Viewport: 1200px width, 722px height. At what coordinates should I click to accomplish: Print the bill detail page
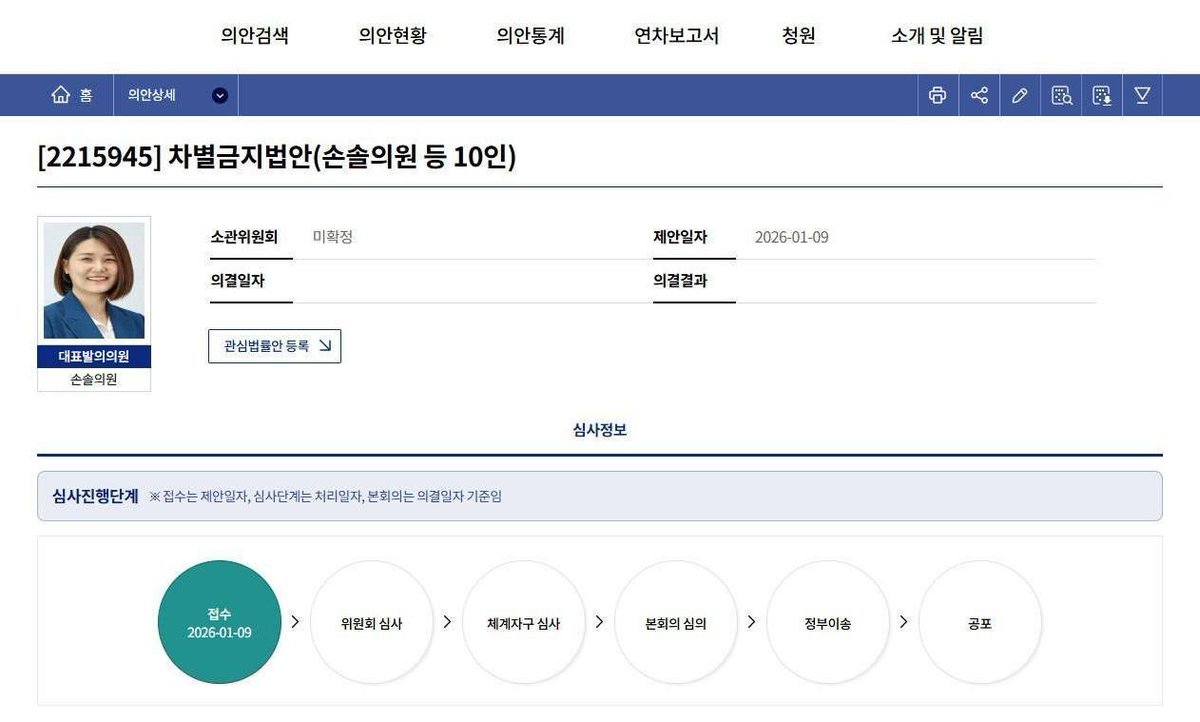click(937, 95)
